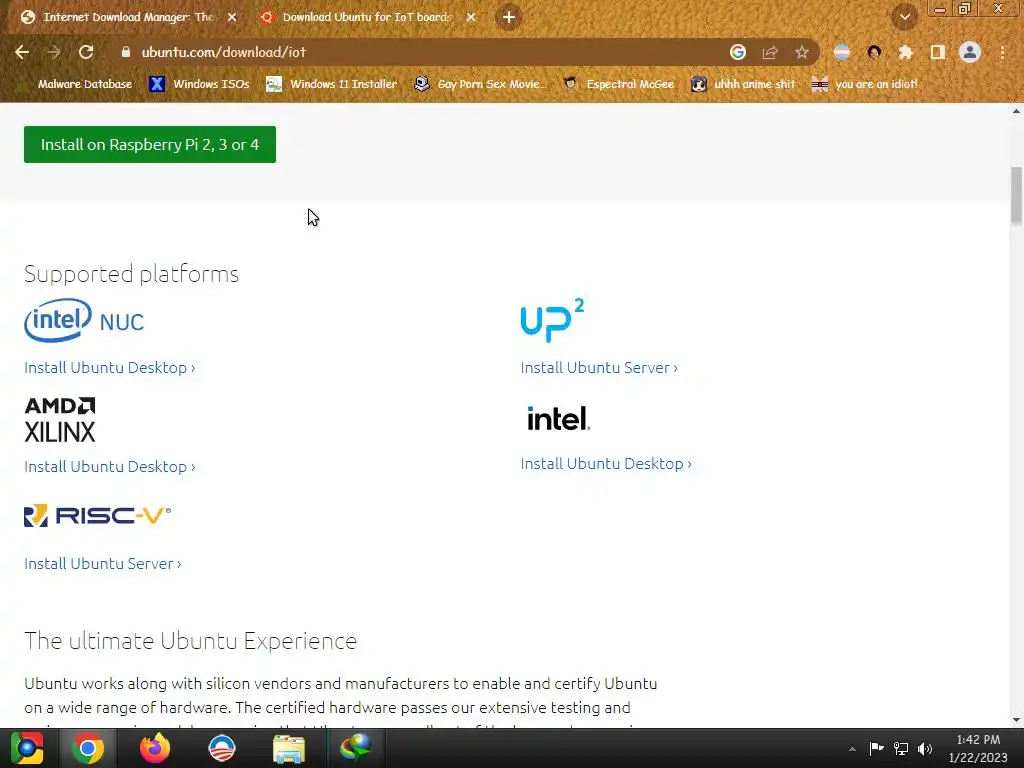Viewport: 1024px width, 768px height.
Task: Open Google Chrome from the taskbar
Action: click(x=88, y=748)
